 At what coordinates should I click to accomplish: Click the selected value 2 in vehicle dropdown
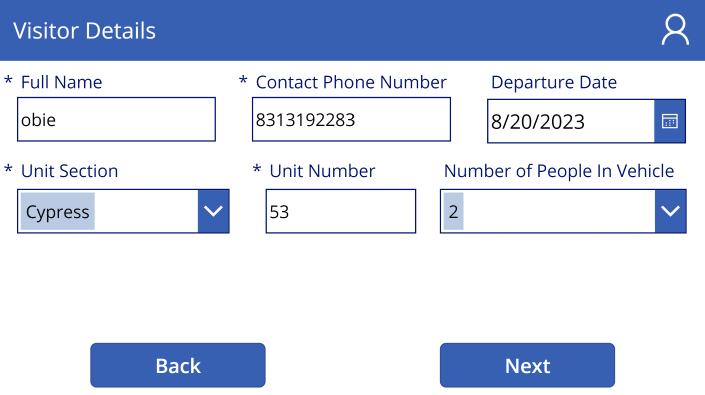click(x=453, y=212)
